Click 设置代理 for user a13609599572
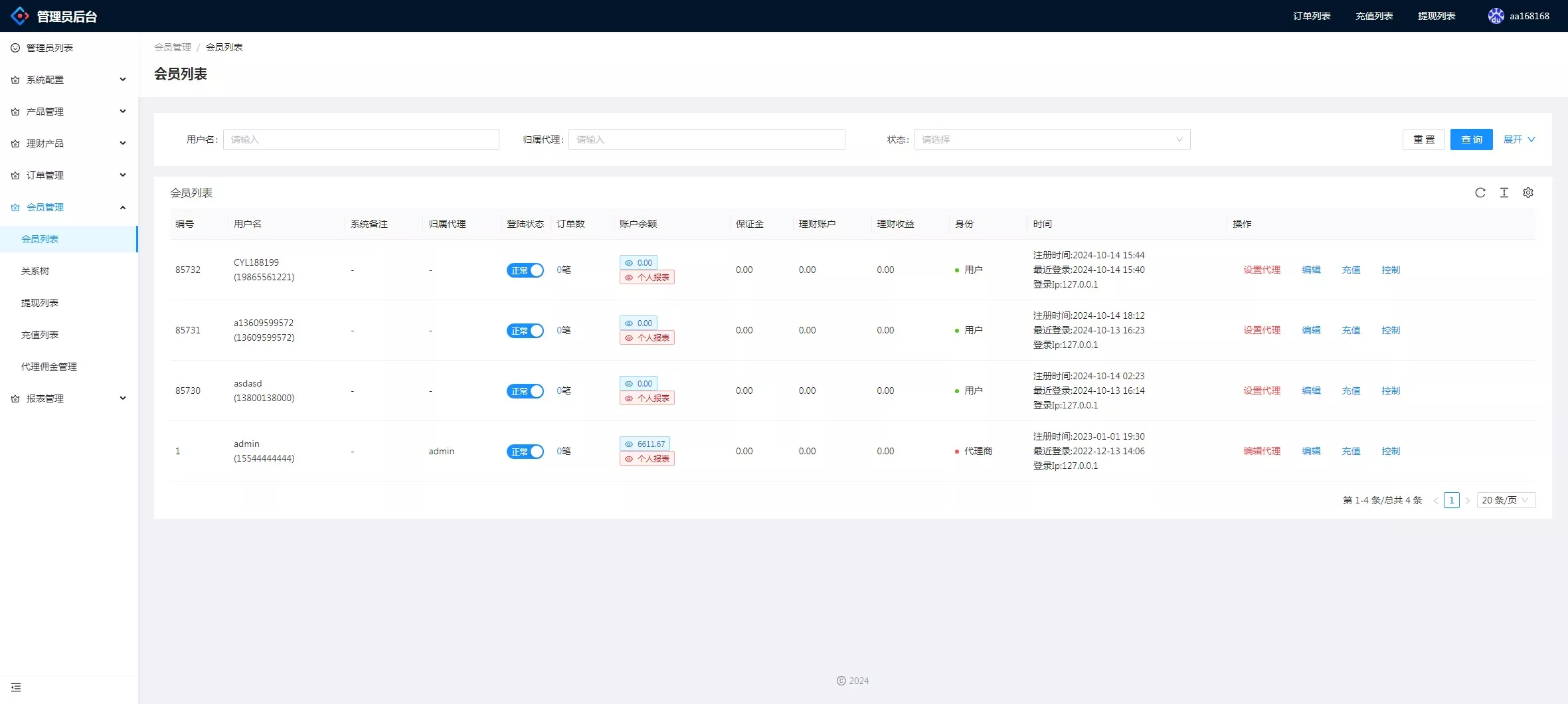1568x704 pixels. (1261, 330)
